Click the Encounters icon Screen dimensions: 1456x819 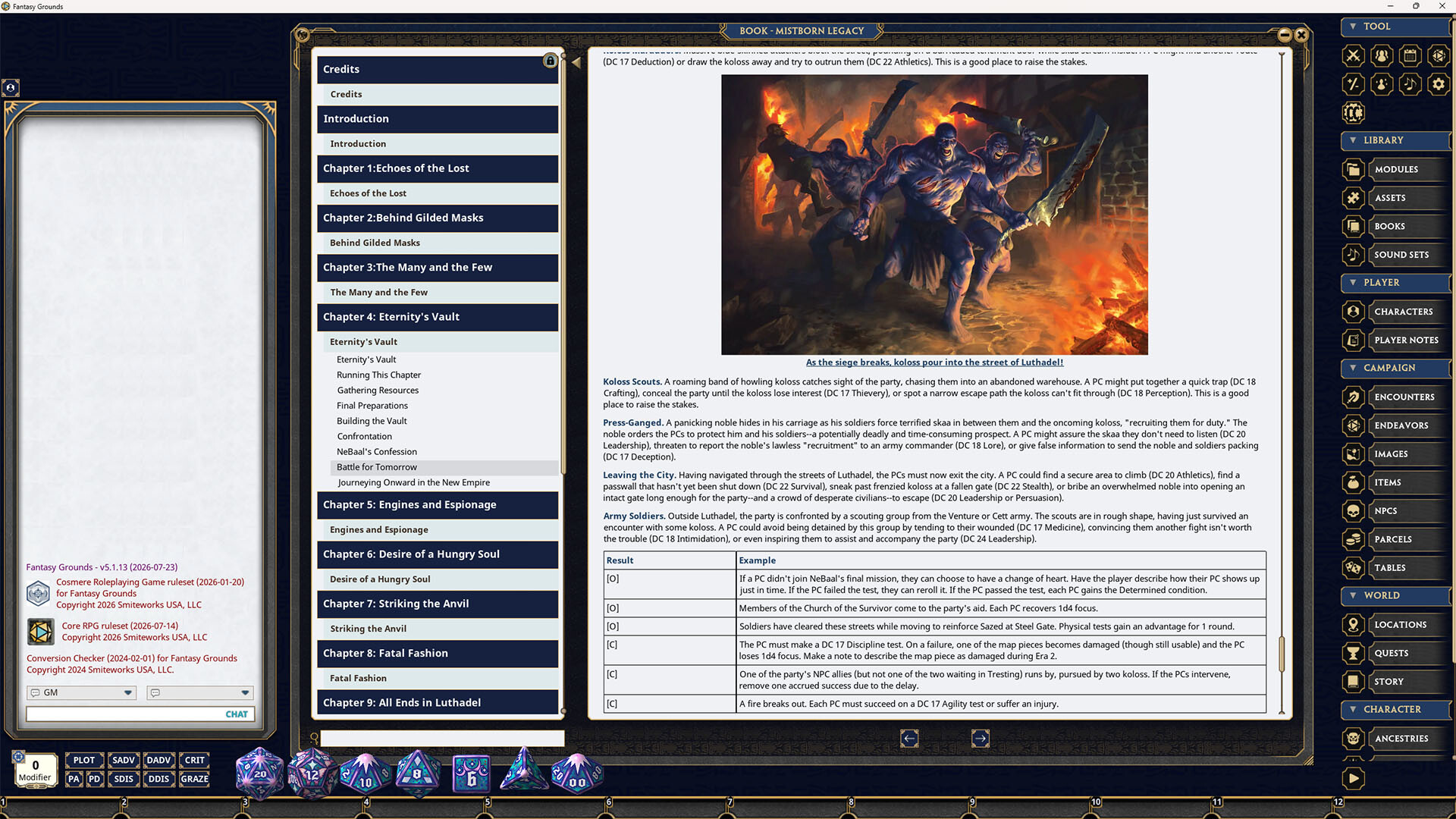tap(1353, 397)
